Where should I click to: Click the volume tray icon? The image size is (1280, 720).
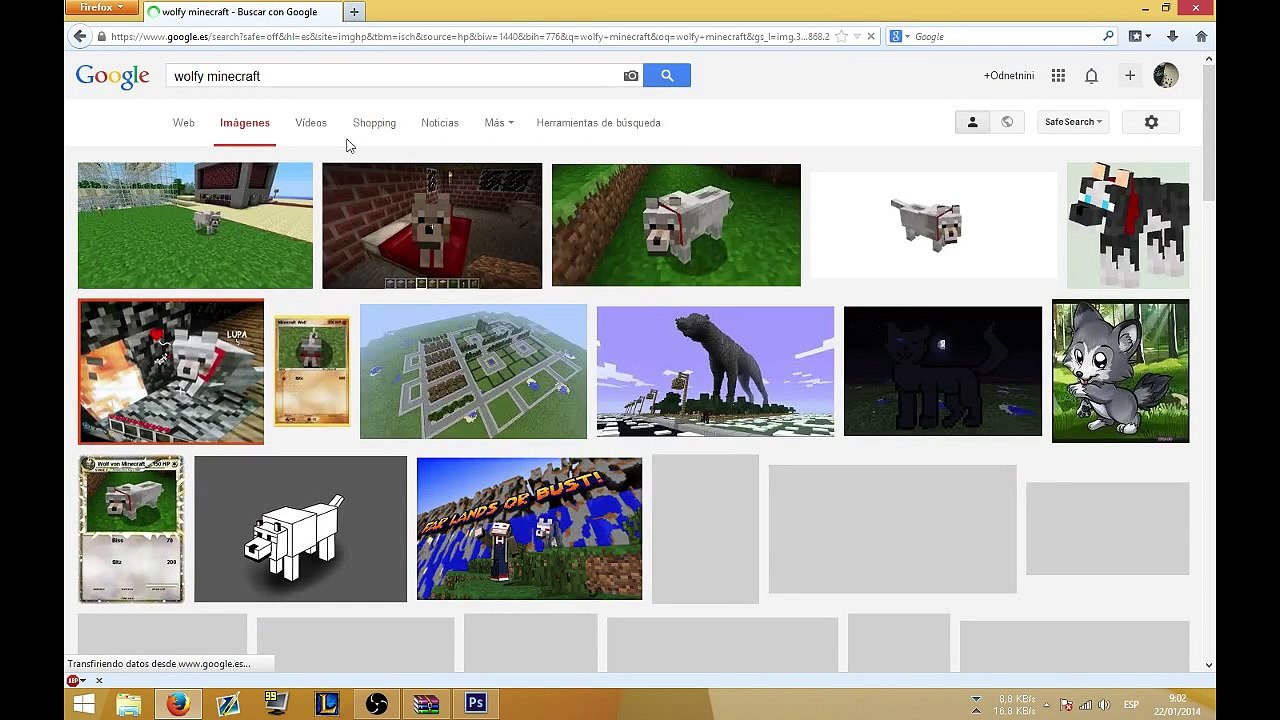pyautogui.click(x=1104, y=705)
